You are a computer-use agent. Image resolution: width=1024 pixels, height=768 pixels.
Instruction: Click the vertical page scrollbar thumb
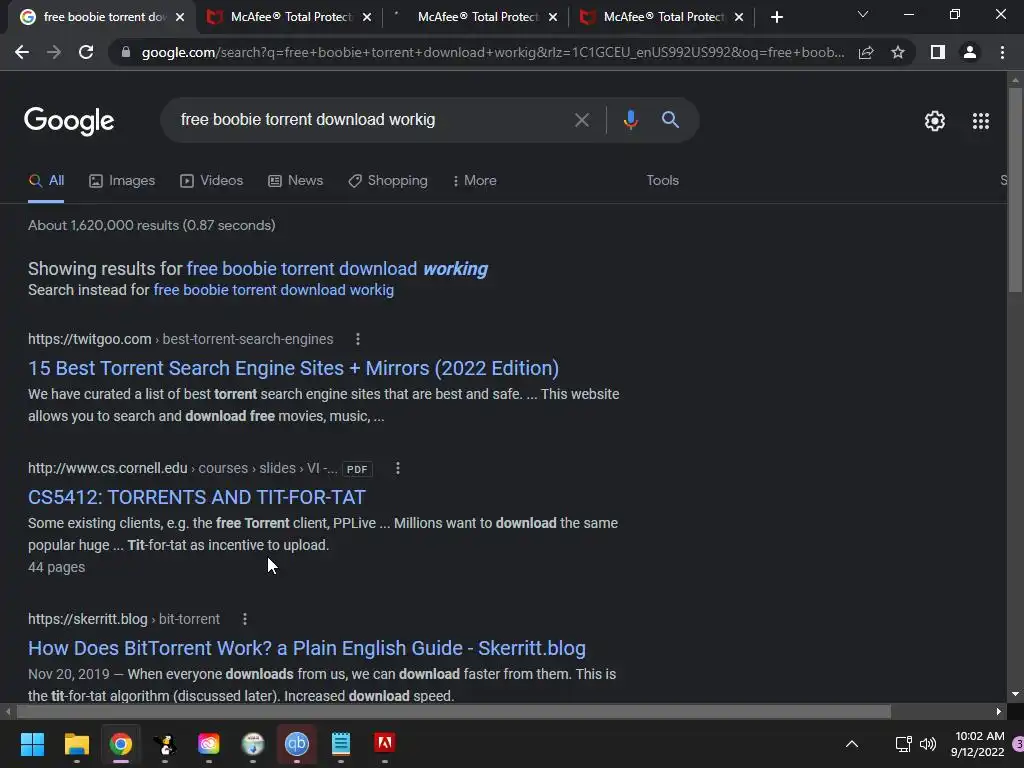1014,189
